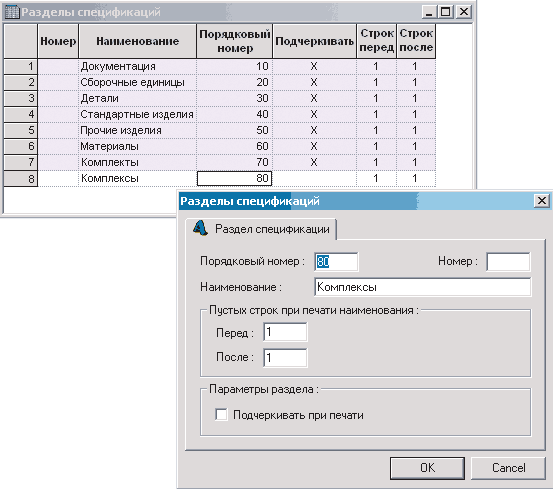
Task: Close the Разделы спецификаций dialog
Action: (542, 201)
